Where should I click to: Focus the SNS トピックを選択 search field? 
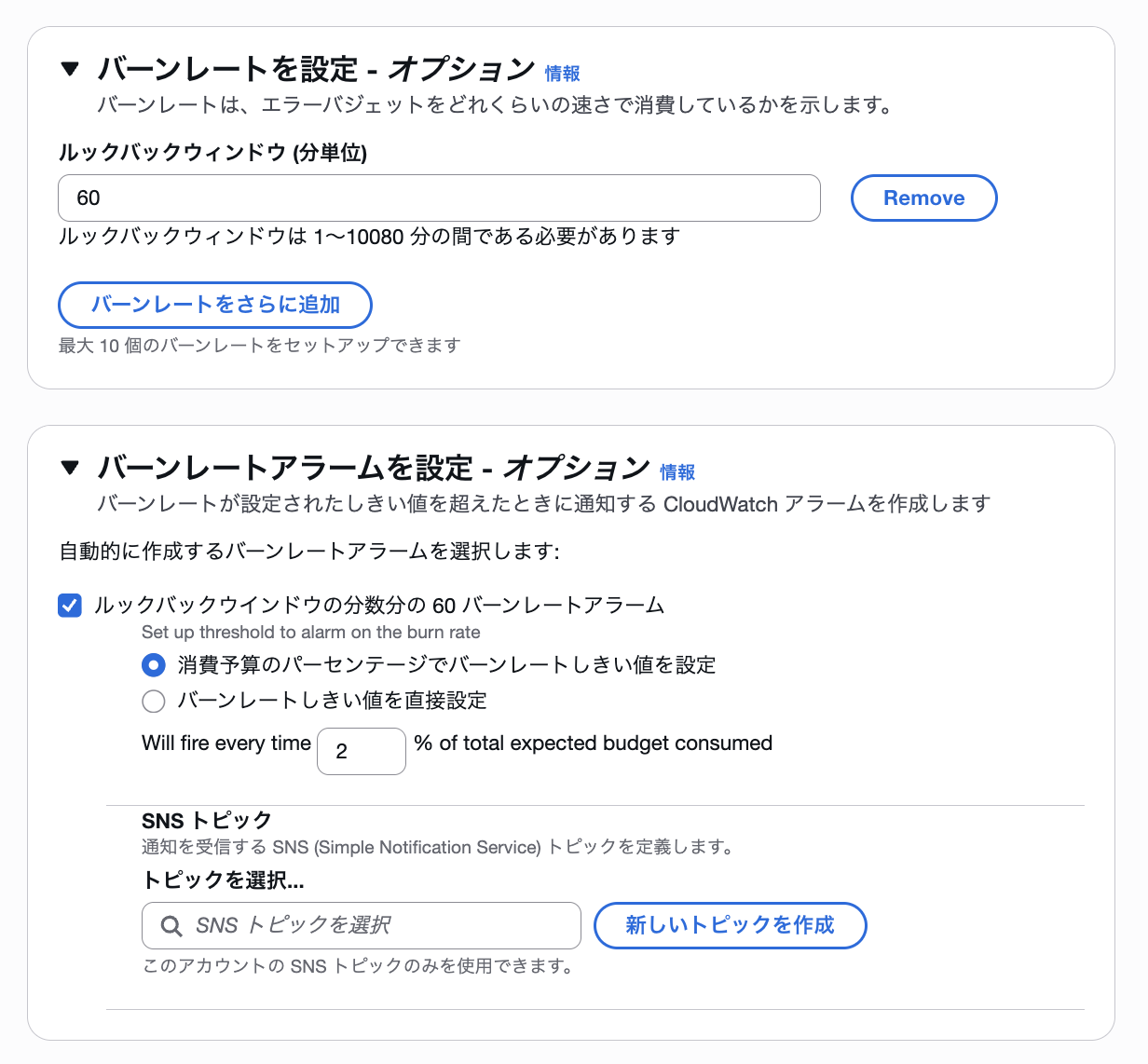click(x=361, y=925)
